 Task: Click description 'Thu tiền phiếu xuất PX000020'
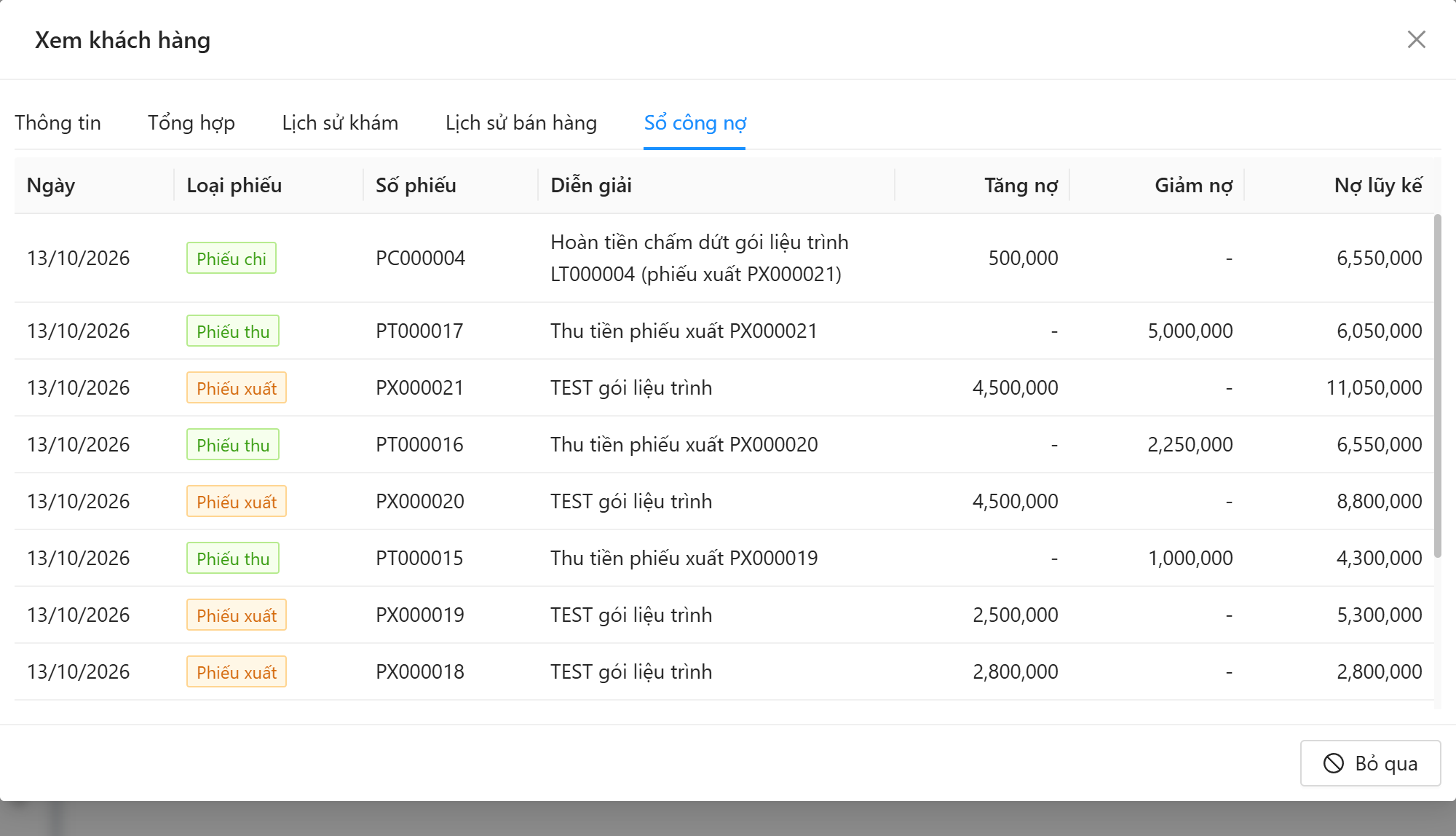tap(684, 445)
